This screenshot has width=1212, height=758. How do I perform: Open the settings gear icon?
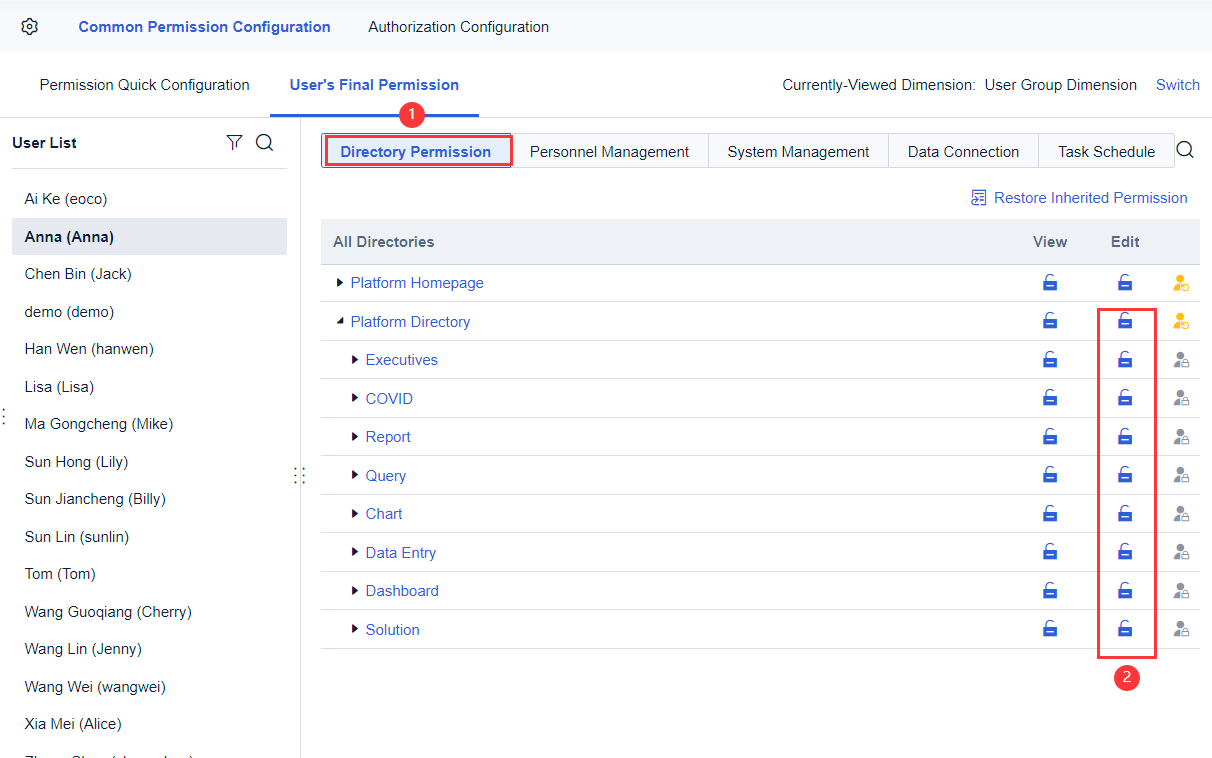click(x=30, y=27)
